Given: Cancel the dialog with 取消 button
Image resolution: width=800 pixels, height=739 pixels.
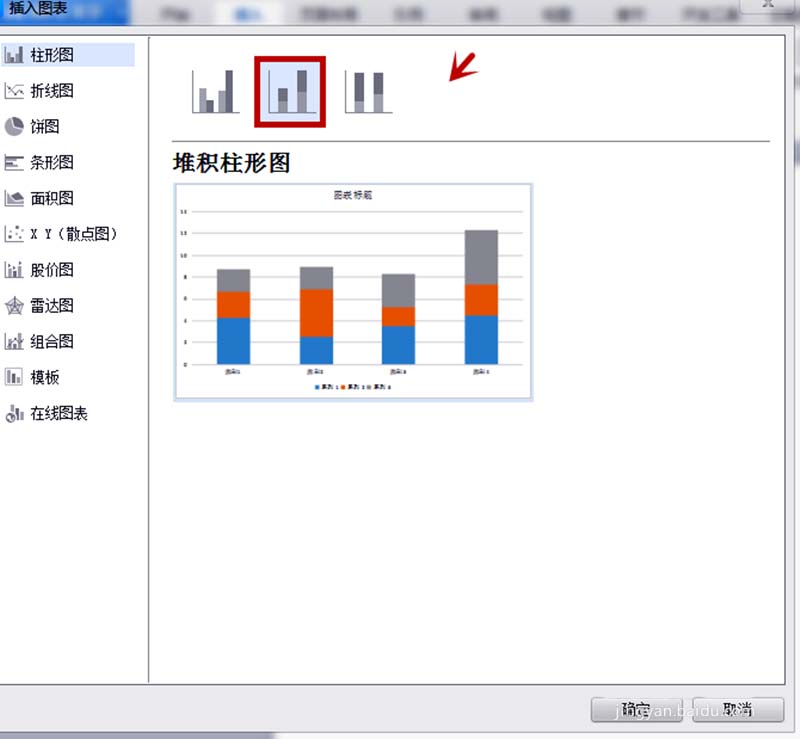Looking at the screenshot, I should [738, 709].
